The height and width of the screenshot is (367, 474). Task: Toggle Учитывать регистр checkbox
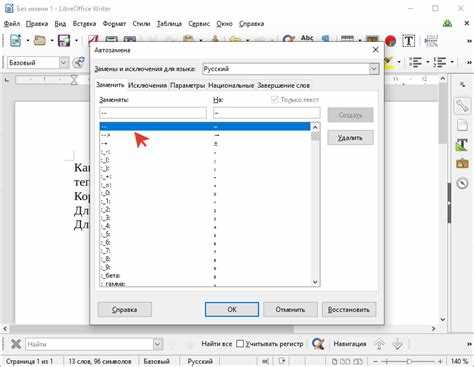(x=240, y=344)
